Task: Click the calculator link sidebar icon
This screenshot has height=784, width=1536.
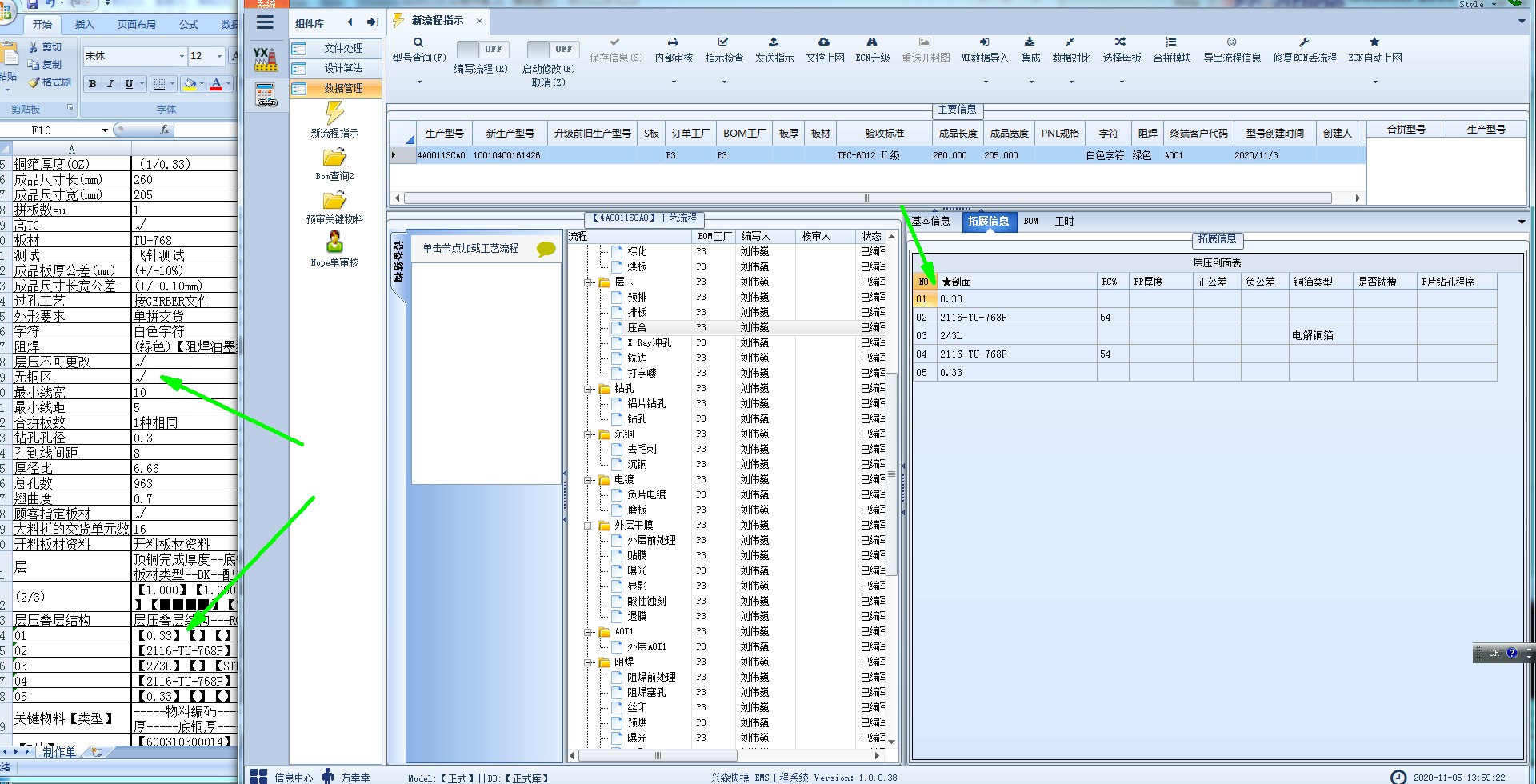Action: pos(266,96)
